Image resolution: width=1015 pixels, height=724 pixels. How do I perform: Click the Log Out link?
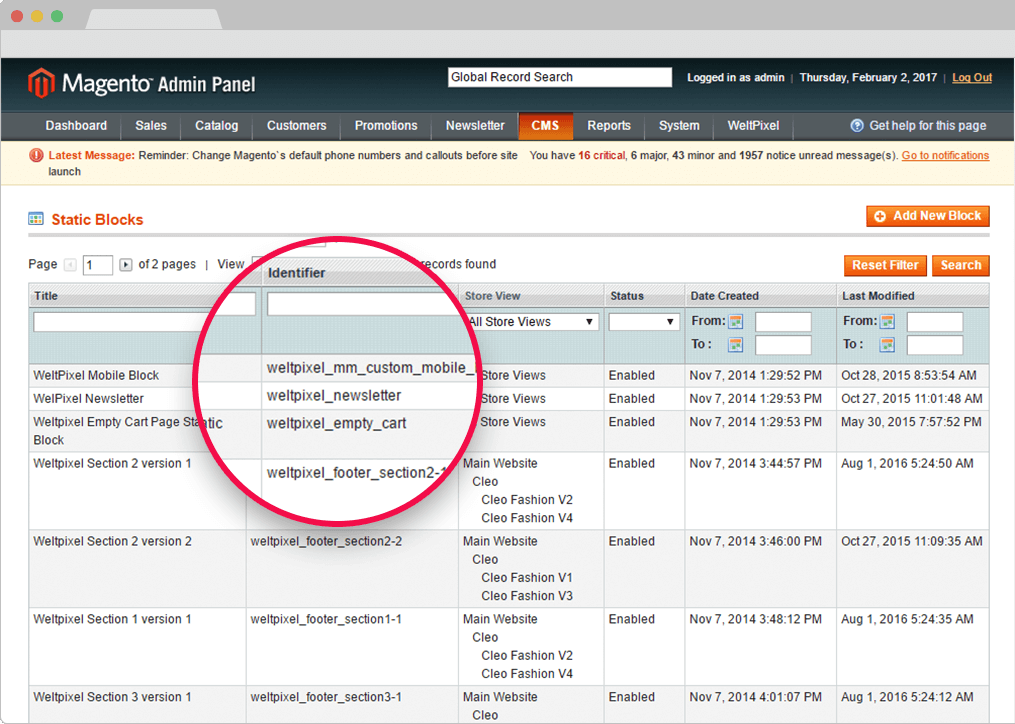[x=971, y=77]
